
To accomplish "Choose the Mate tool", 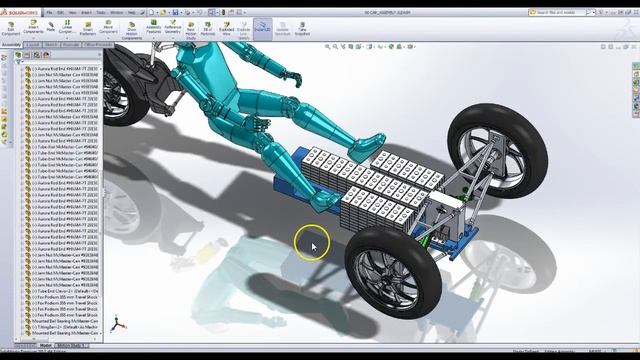I will click(x=51, y=27).
